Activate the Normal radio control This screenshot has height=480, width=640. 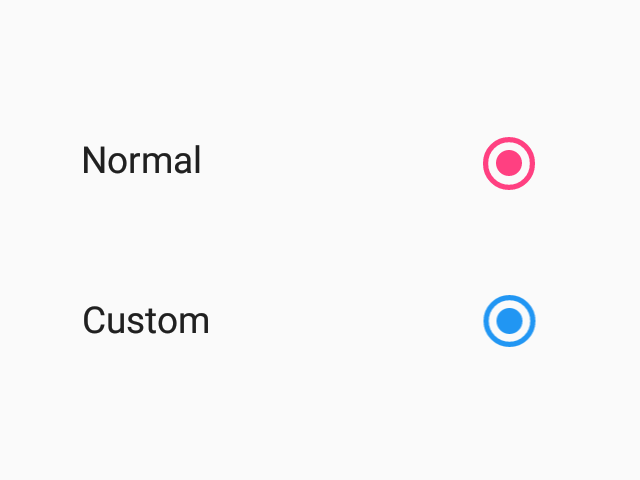509,162
